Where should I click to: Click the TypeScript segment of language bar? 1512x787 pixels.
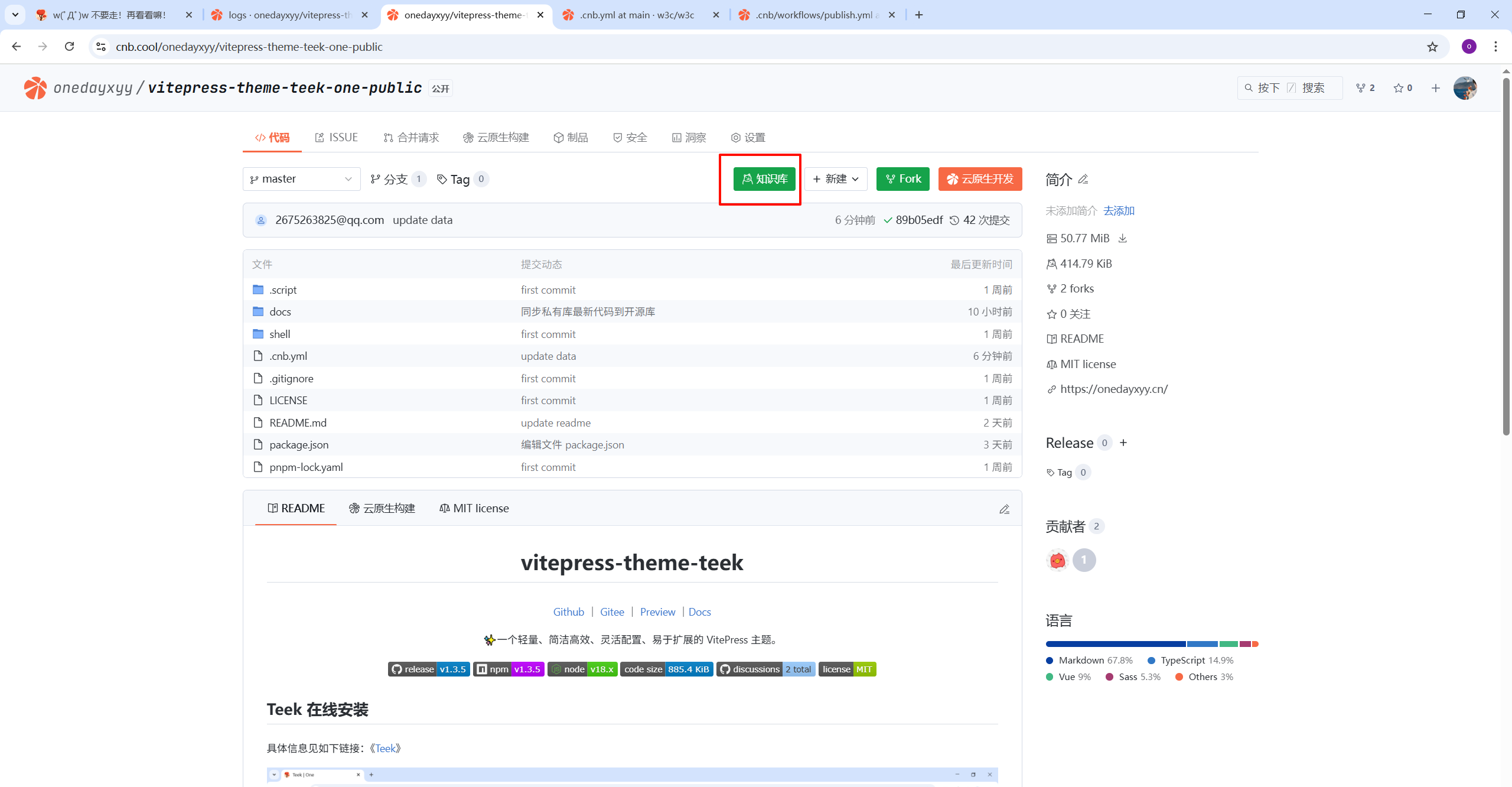1203,644
